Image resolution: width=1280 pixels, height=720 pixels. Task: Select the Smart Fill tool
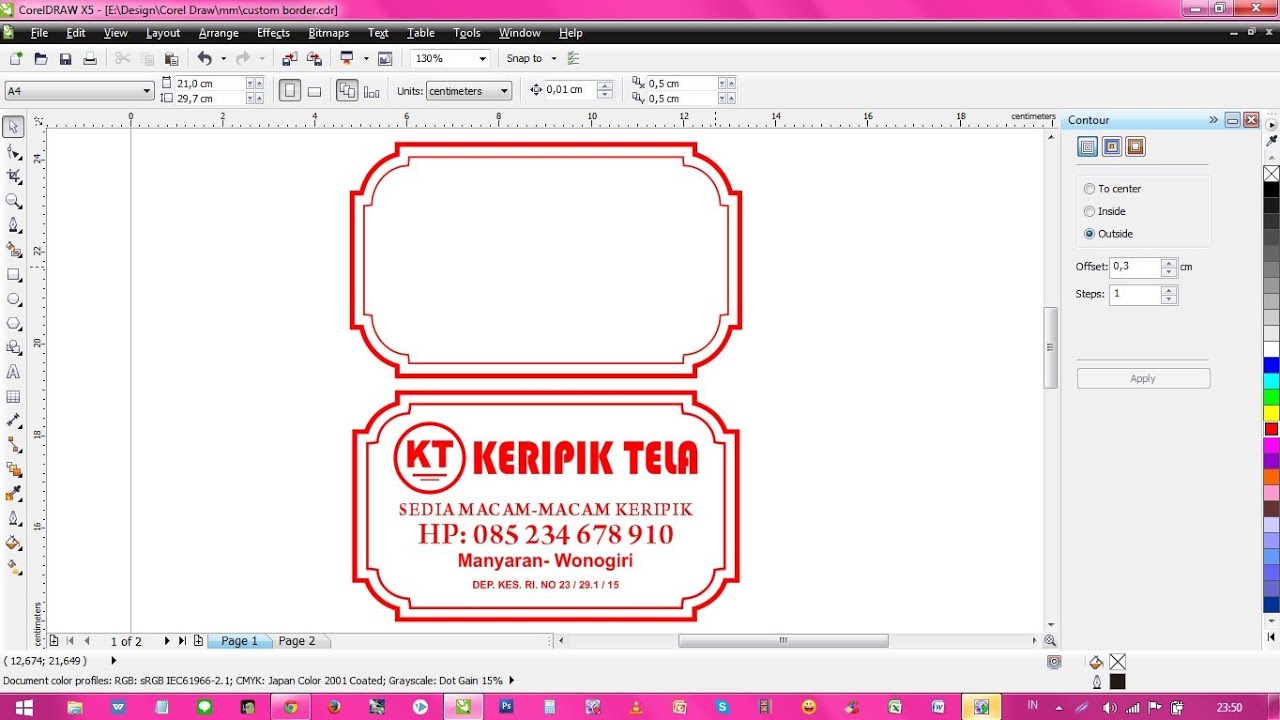[13, 249]
